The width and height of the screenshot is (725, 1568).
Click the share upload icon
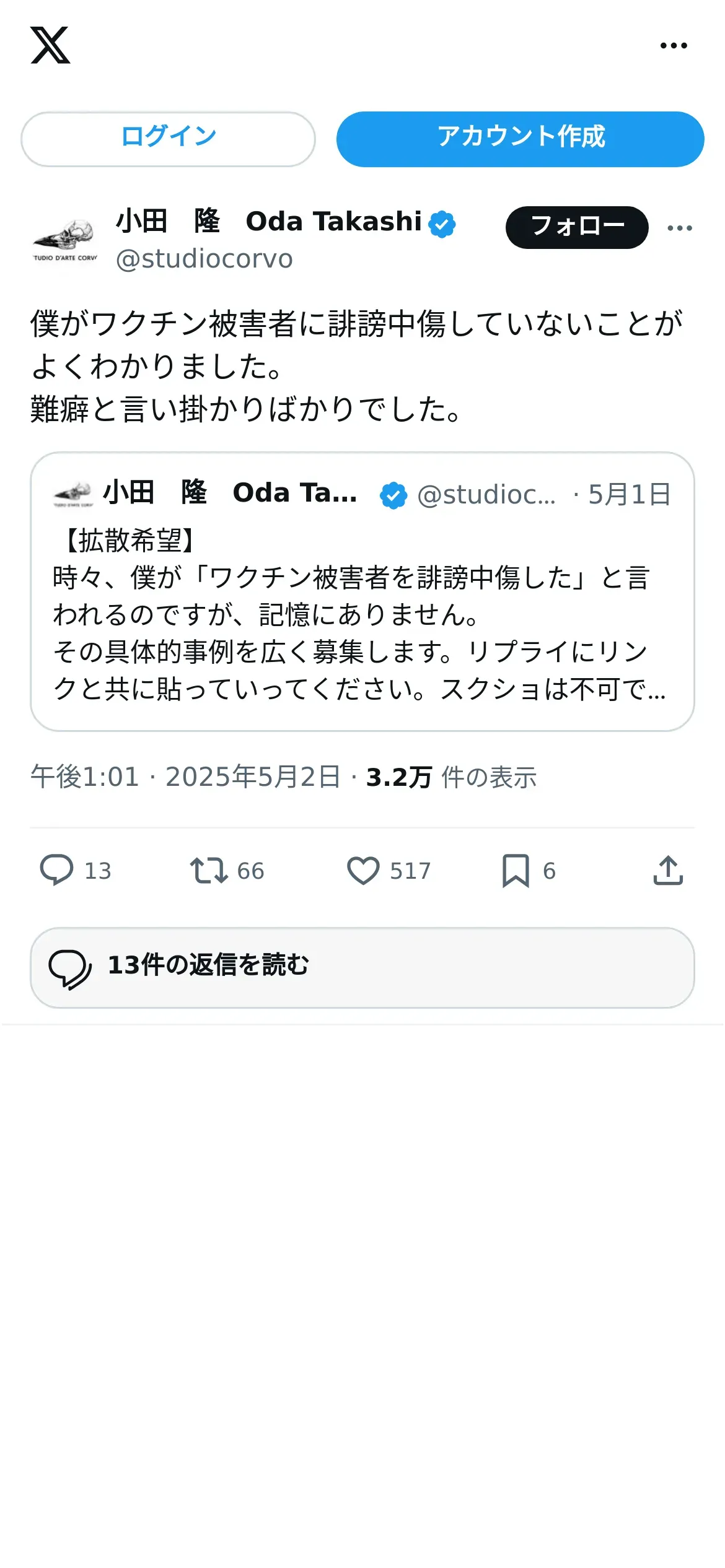click(668, 870)
